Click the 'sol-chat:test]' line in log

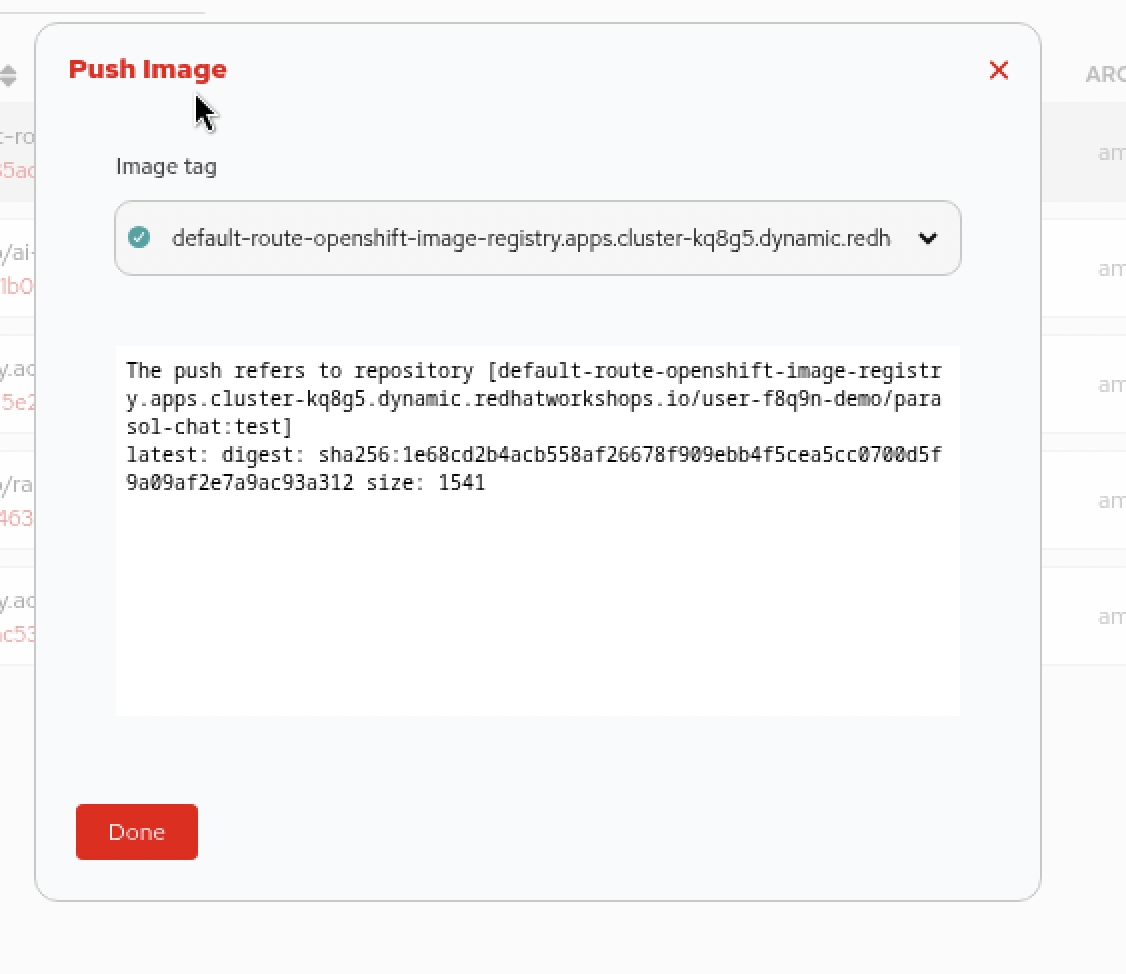(x=209, y=427)
